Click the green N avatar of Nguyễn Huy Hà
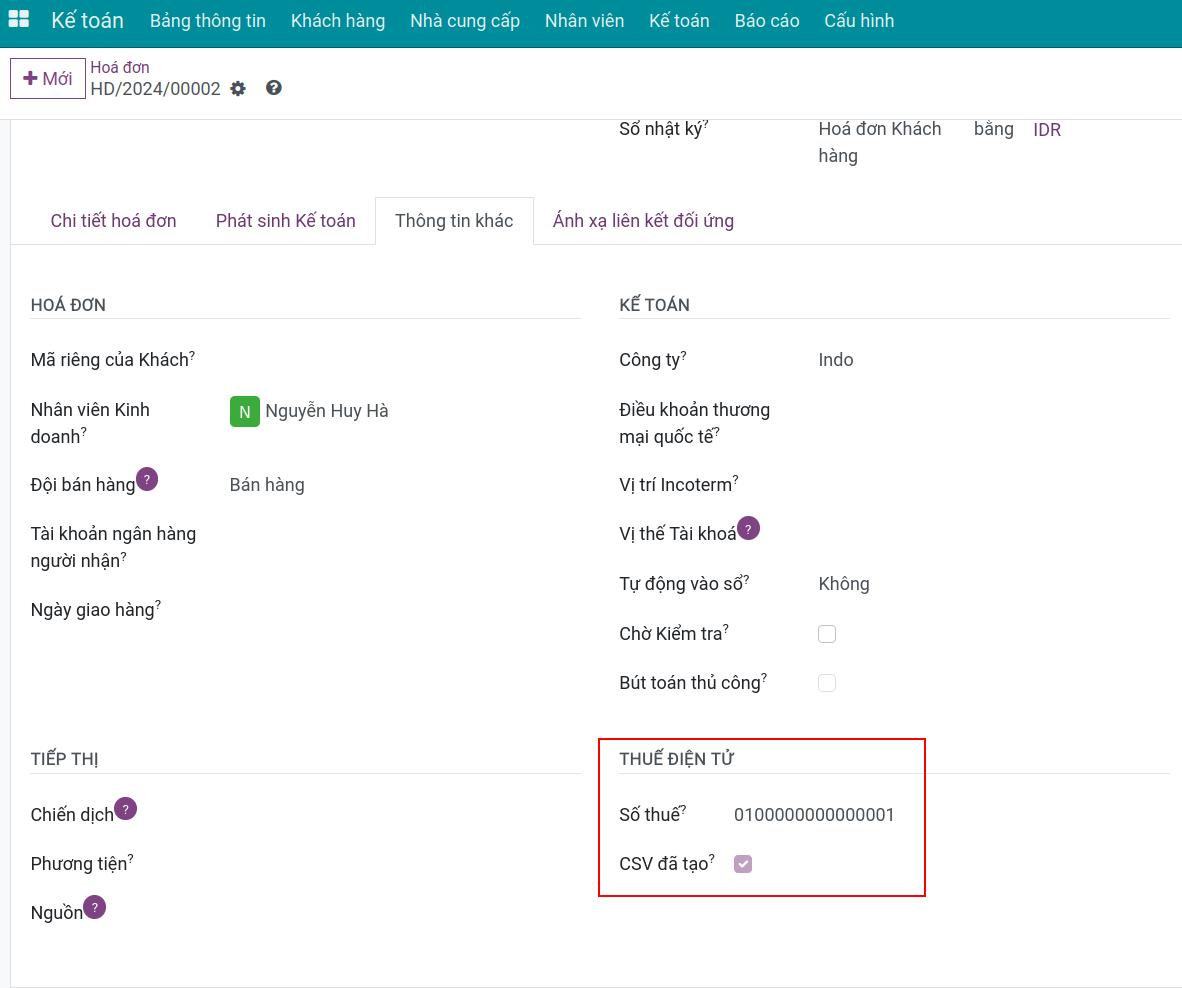The image size is (1182, 988). (x=245, y=411)
